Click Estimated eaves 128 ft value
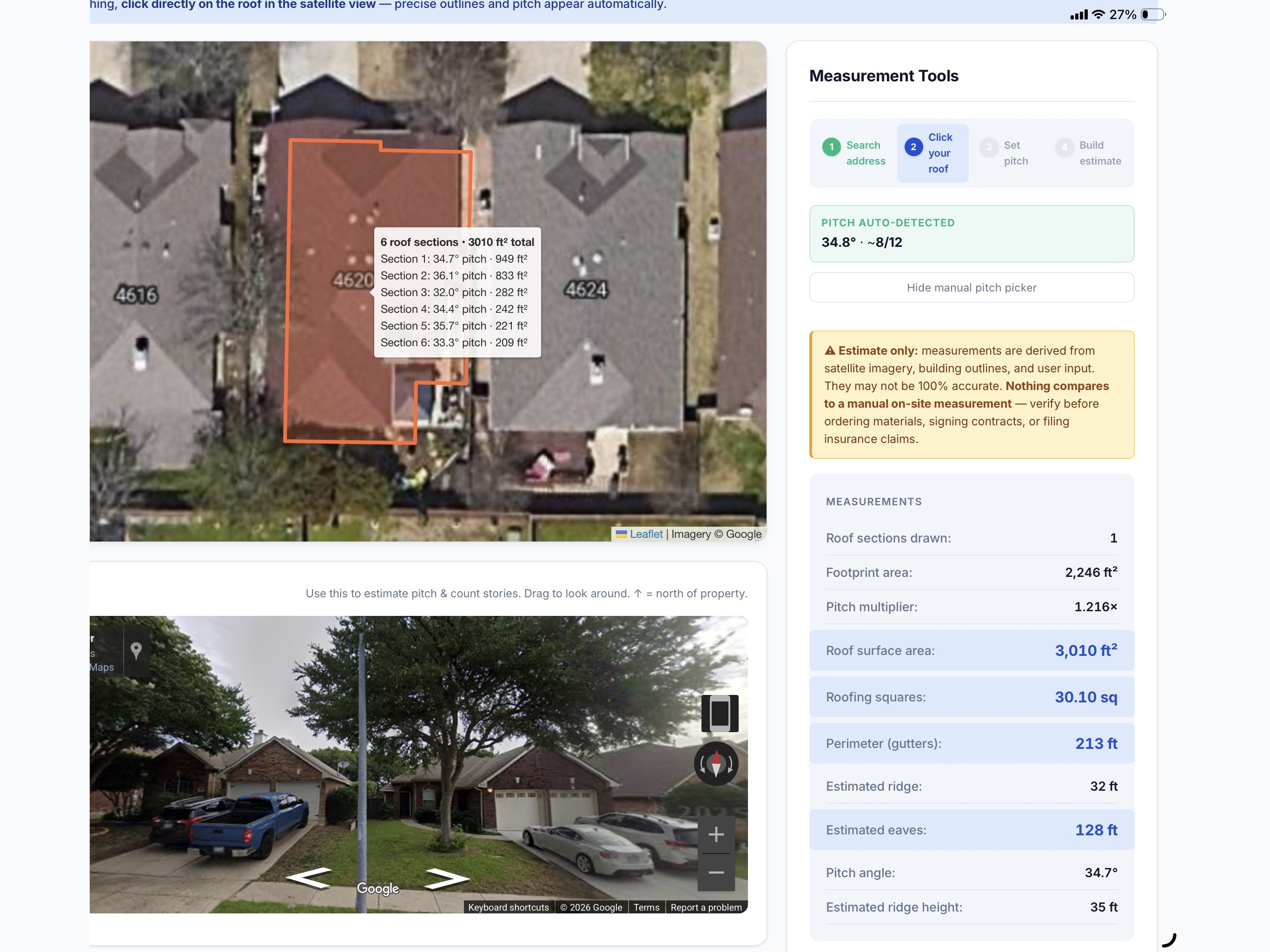 [x=1096, y=830]
